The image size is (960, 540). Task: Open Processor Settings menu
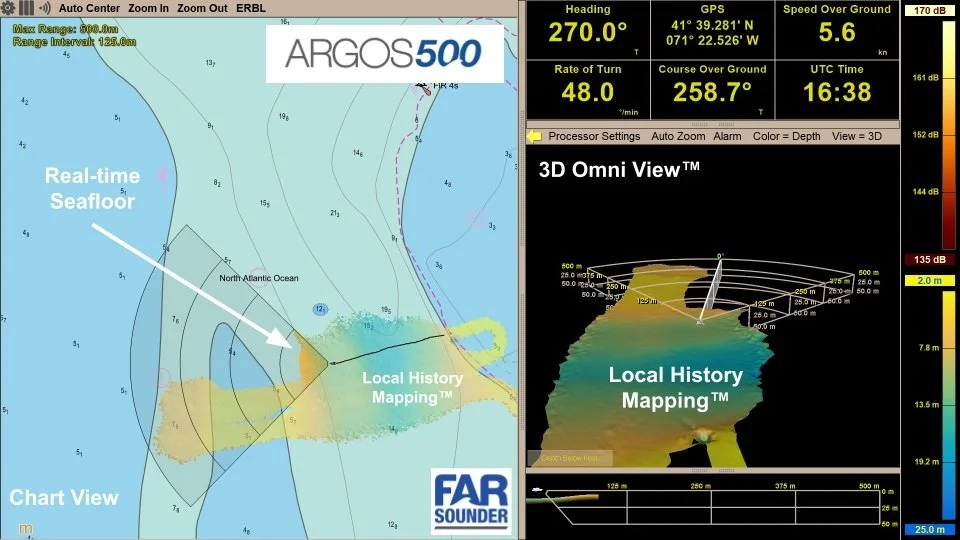(594, 136)
